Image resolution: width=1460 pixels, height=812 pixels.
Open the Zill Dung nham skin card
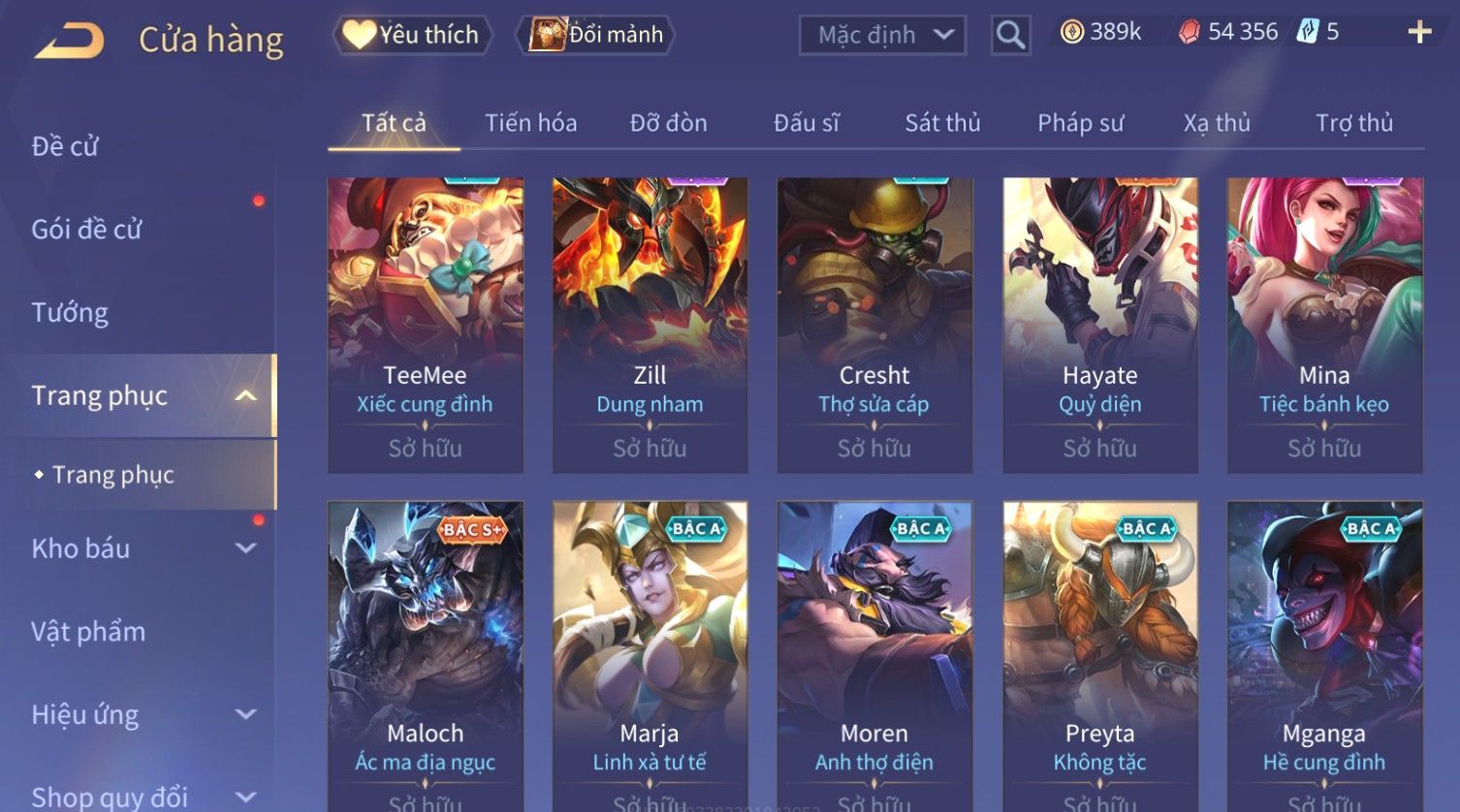click(650, 326)
